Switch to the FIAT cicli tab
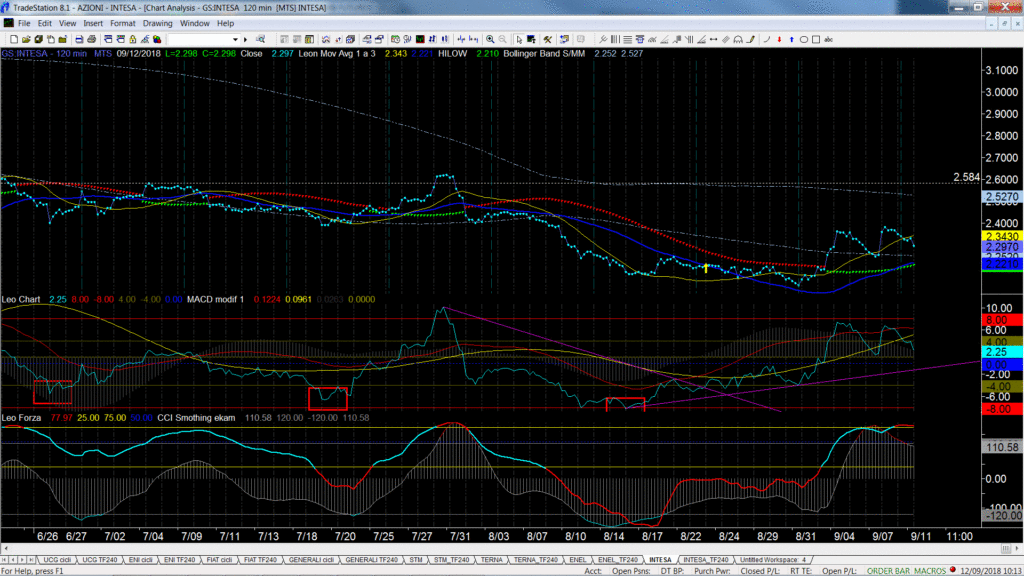Image resolution: width=1024 pixels, height=576 pixels. (x=219, y=560)
